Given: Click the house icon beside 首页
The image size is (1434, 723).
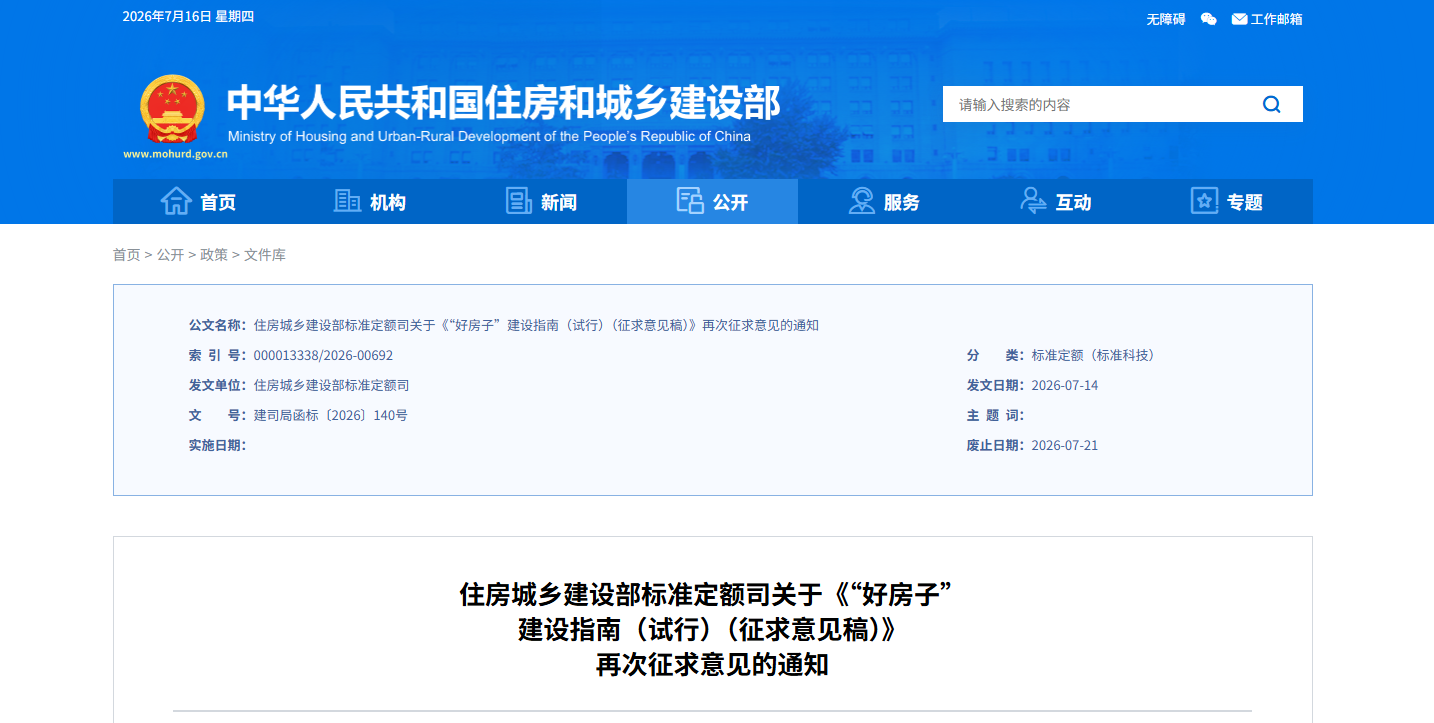Looking at the screenshot, I should click(x=176, y=201).
